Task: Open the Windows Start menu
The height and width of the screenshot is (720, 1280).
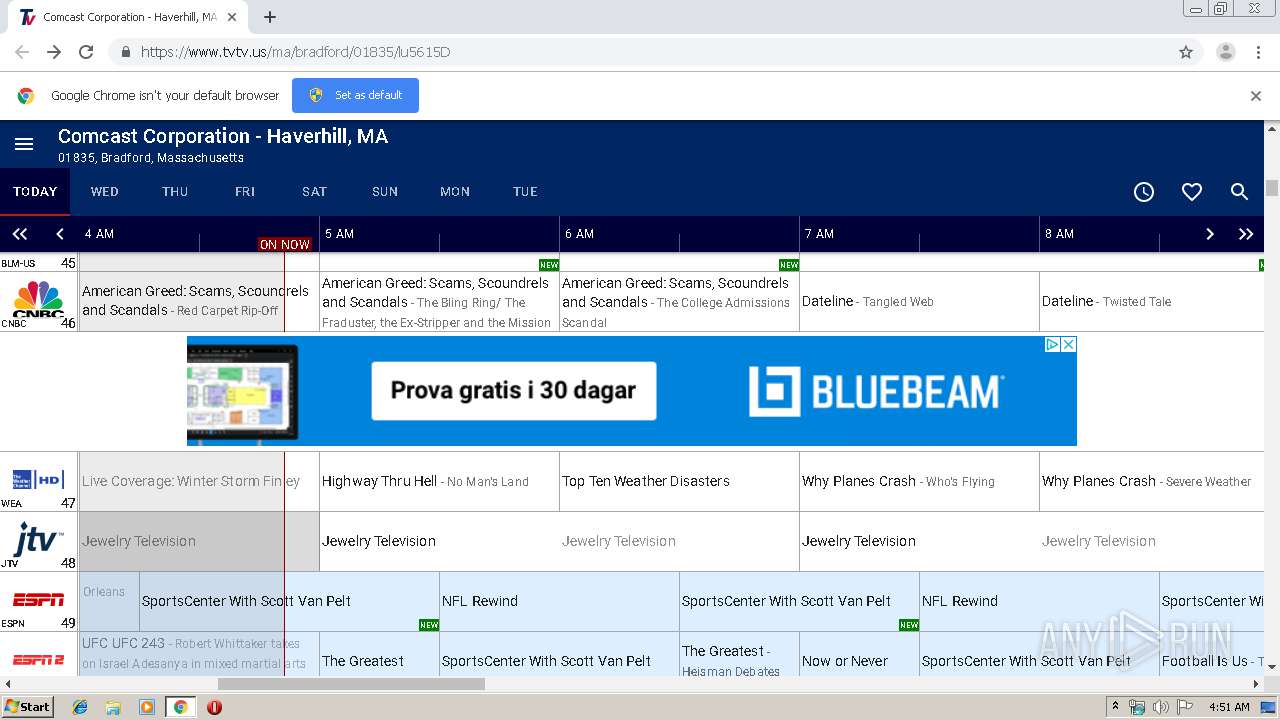Action: [x=27, y=707]
